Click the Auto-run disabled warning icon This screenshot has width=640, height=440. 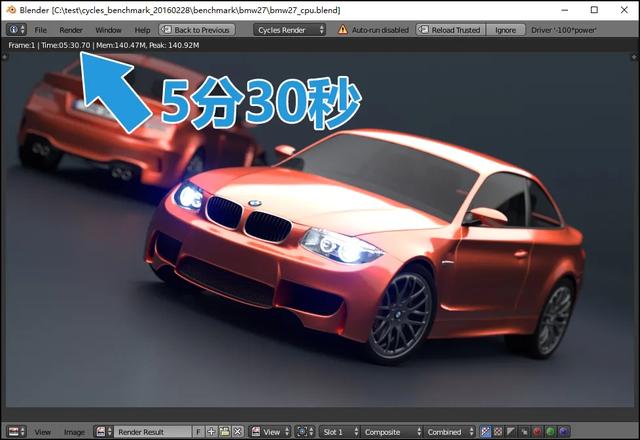pyautogui.click(x=342, y=30)
